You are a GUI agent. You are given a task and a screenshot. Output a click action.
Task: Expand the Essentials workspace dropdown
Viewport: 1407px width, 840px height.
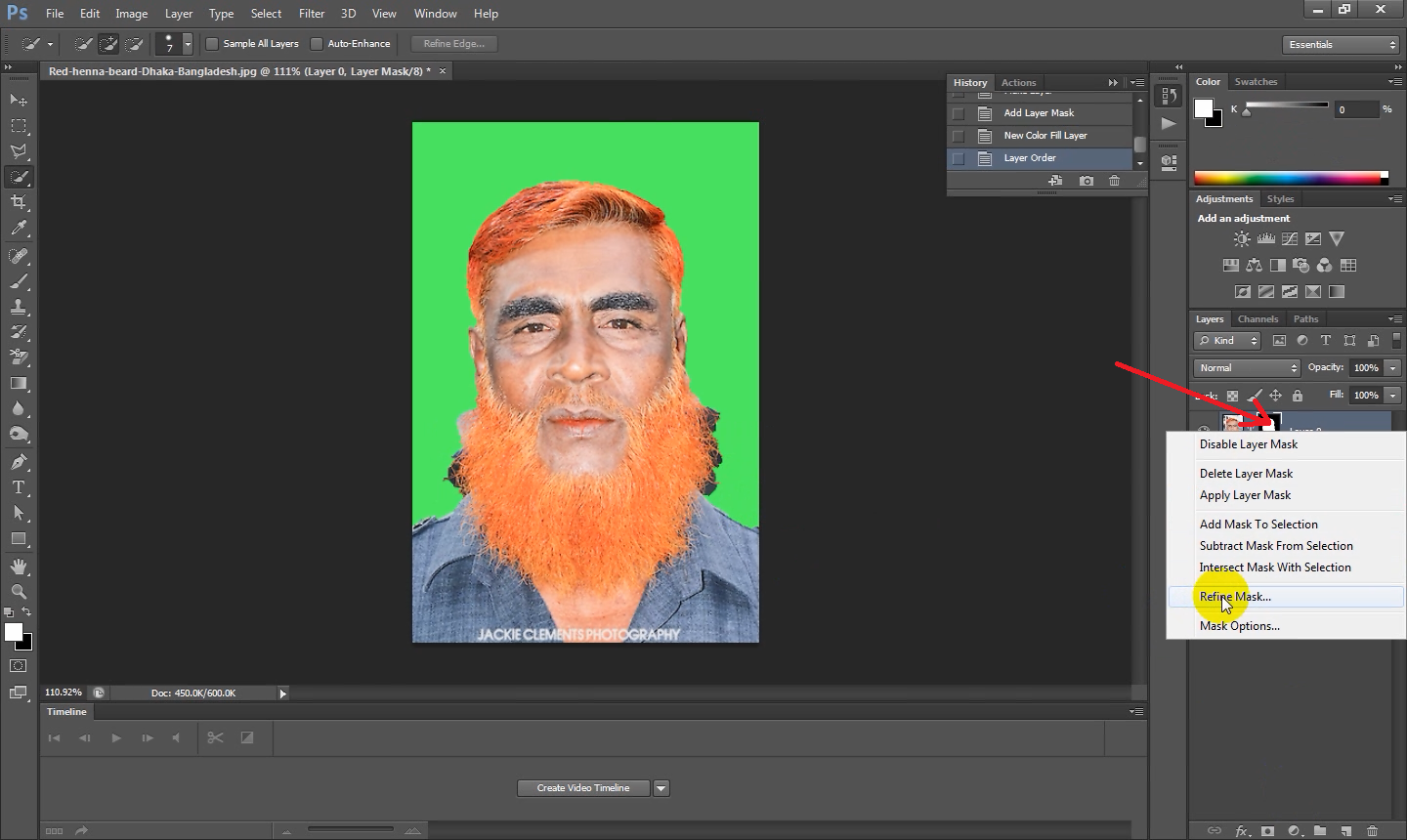(x=1342, y=45)
